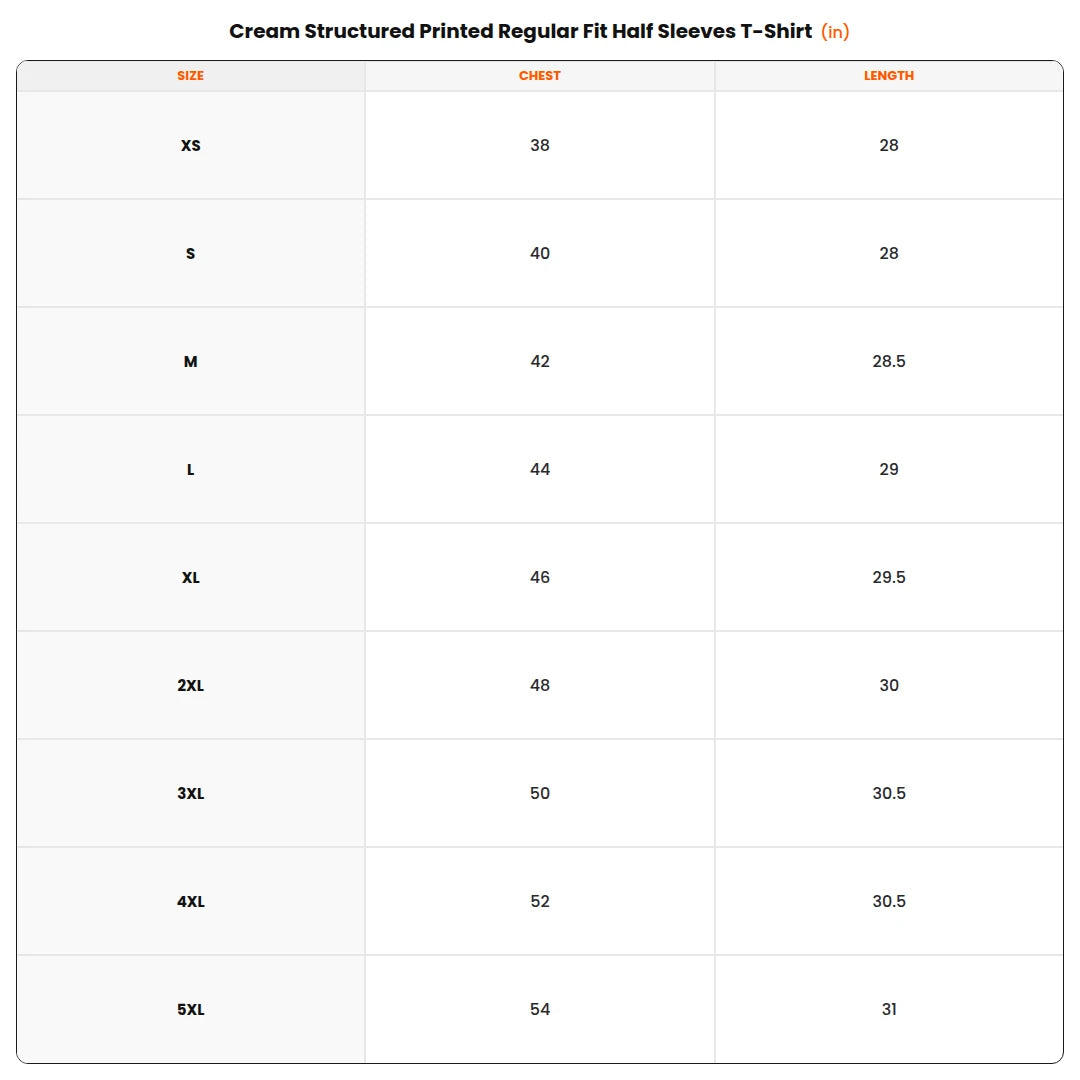Select the M size row label
Screen dimensions: 1080x1080
(x=191, y=362)
